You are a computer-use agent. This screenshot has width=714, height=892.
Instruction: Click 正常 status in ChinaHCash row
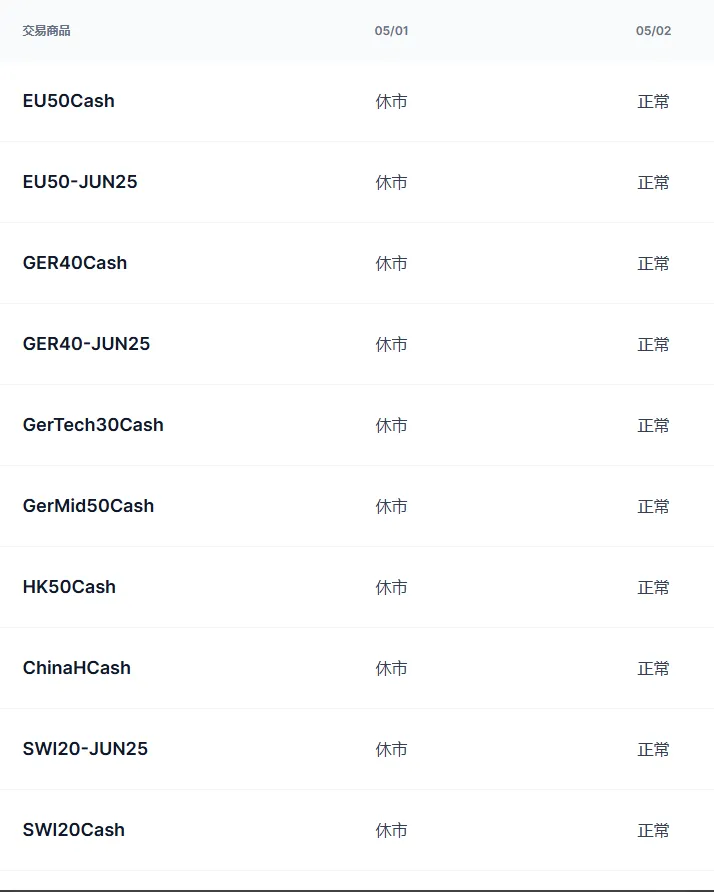pyautogui.click(x=653, y=669)
